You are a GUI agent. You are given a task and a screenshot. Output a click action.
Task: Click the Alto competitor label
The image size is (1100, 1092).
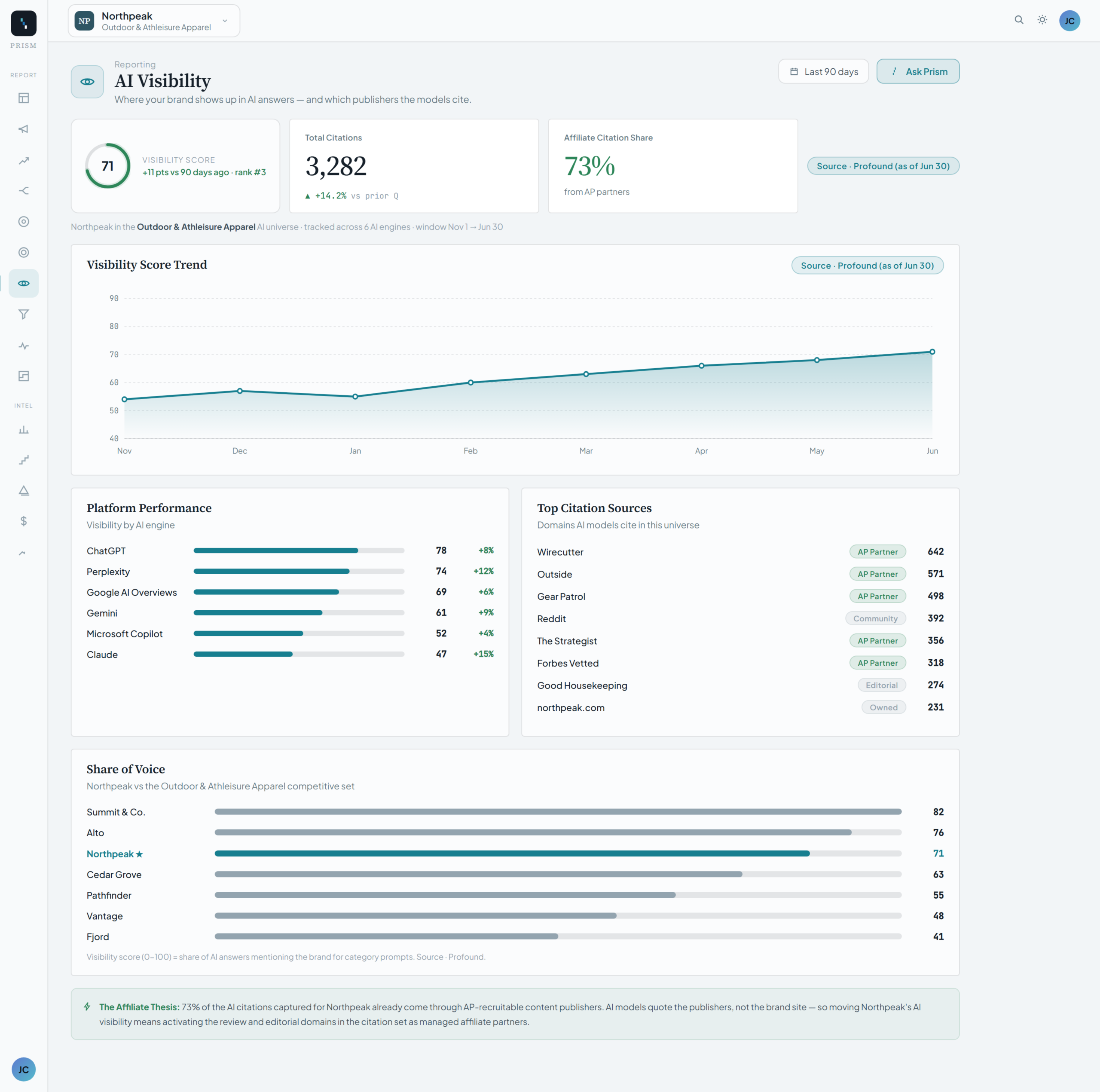click(x=95, y=833)
